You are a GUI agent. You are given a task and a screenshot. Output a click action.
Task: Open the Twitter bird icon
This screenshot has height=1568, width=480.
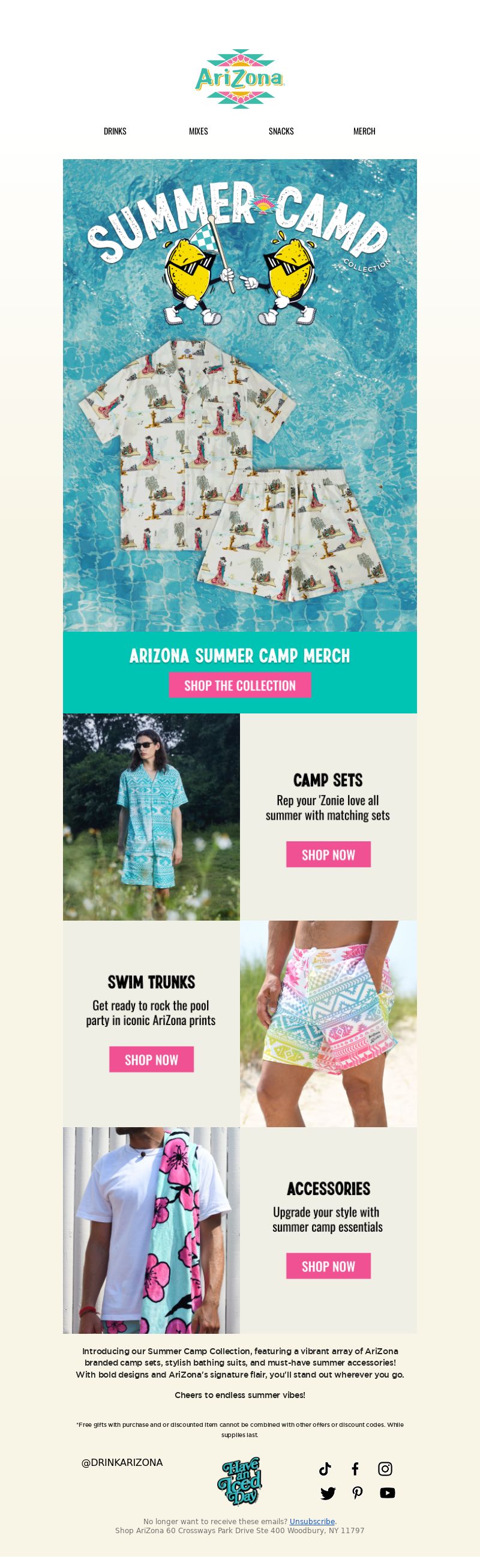pos(328,1492)
